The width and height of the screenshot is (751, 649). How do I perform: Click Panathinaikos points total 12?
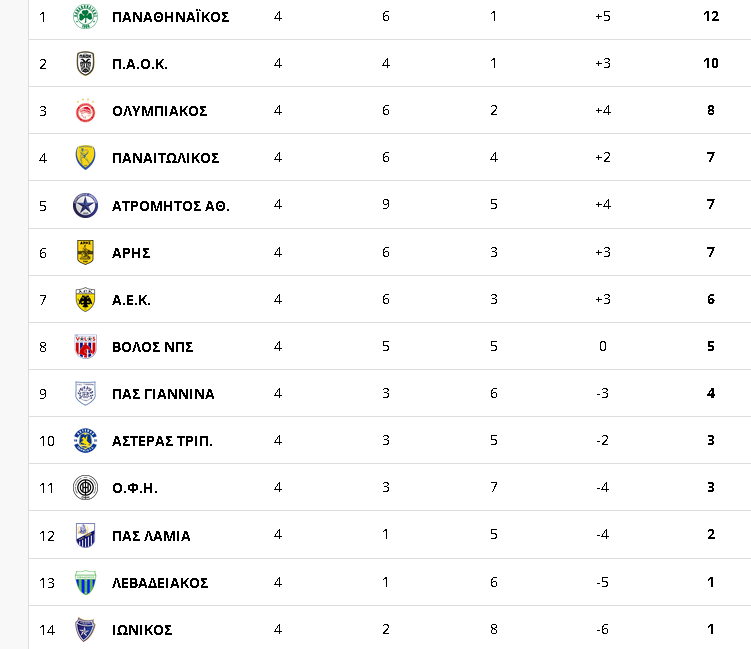711,16
